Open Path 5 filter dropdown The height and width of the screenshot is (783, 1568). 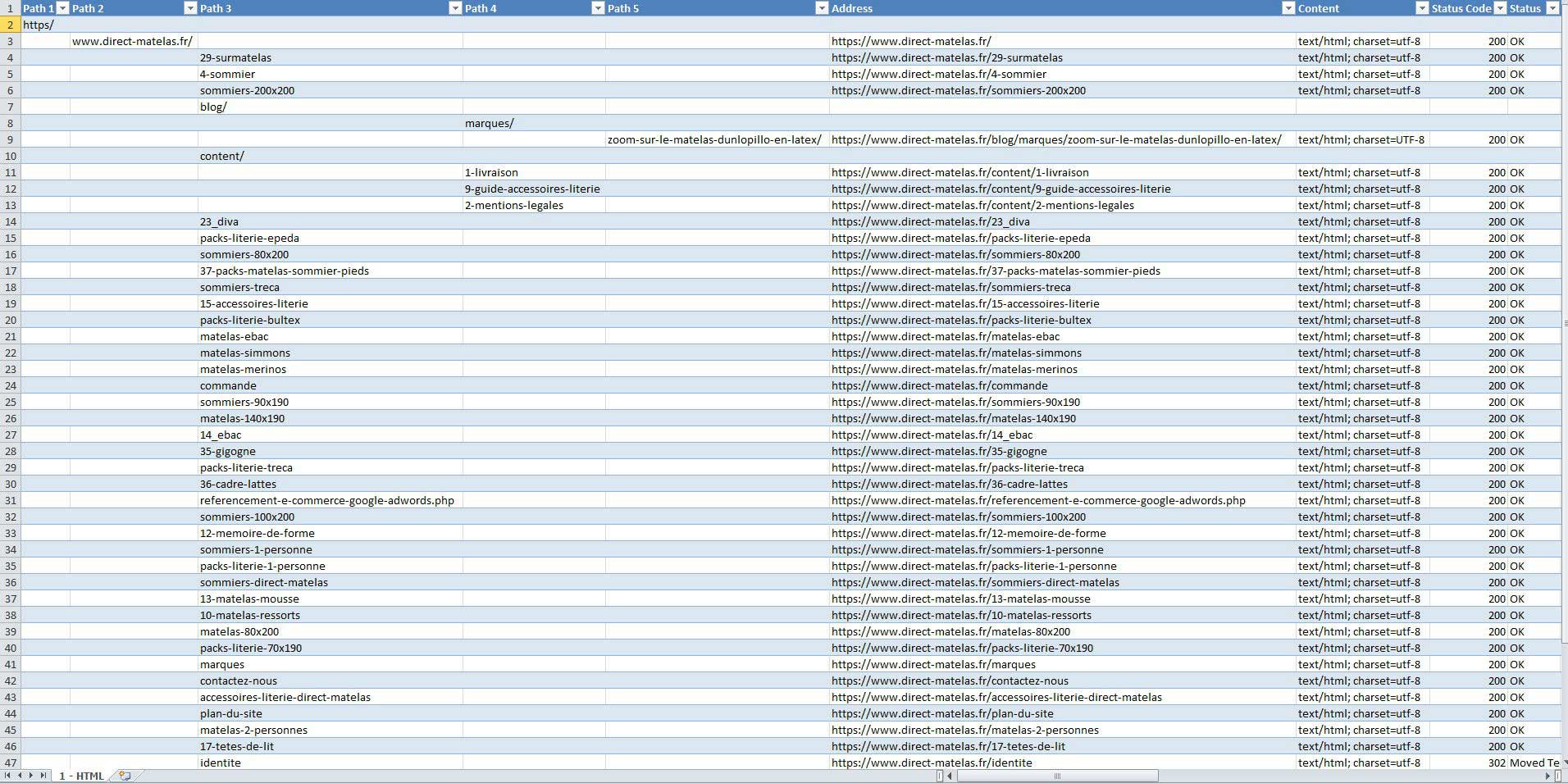(822, 8)
